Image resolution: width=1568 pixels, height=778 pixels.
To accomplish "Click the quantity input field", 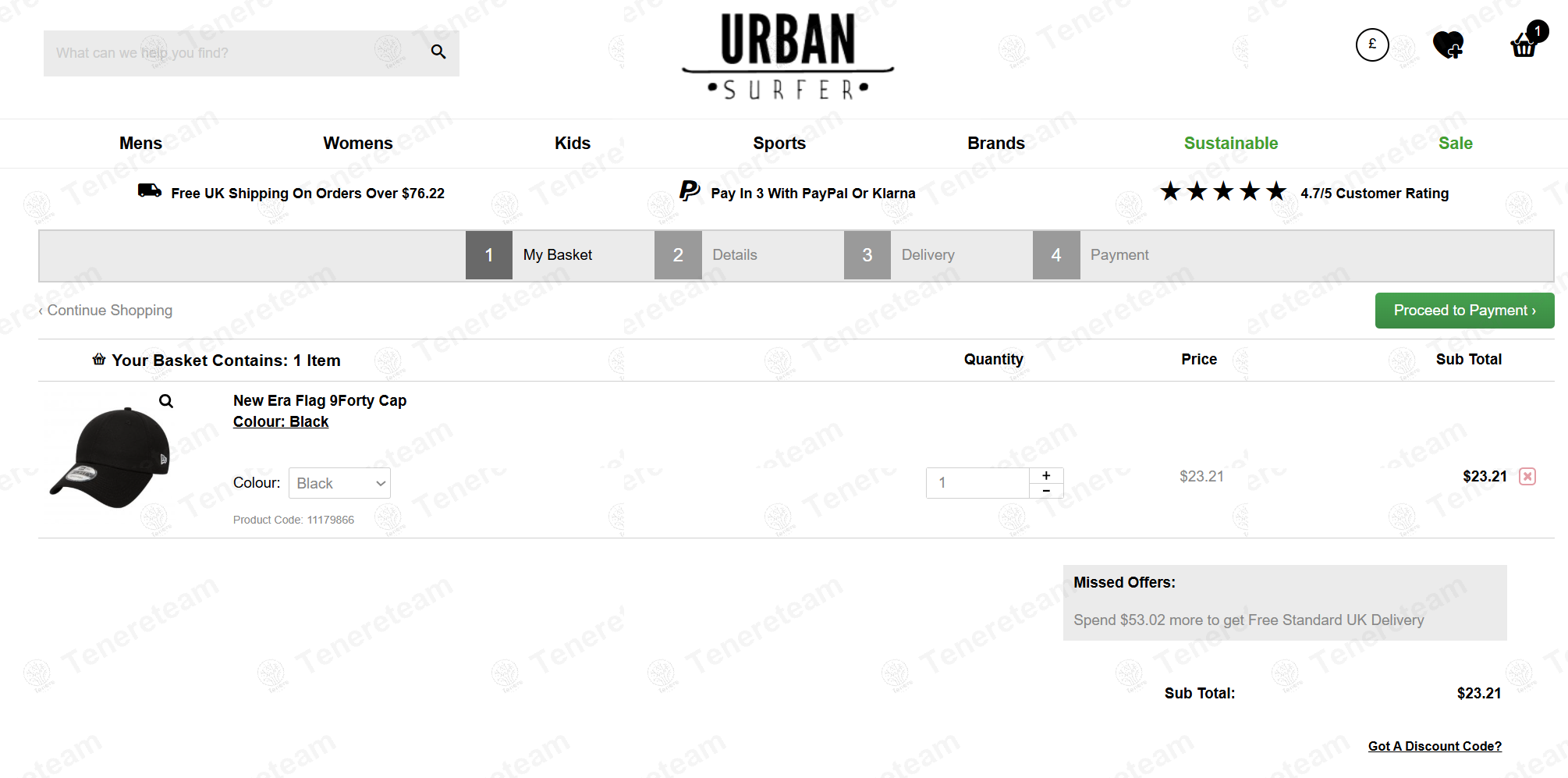I will (x=977, y=483).
